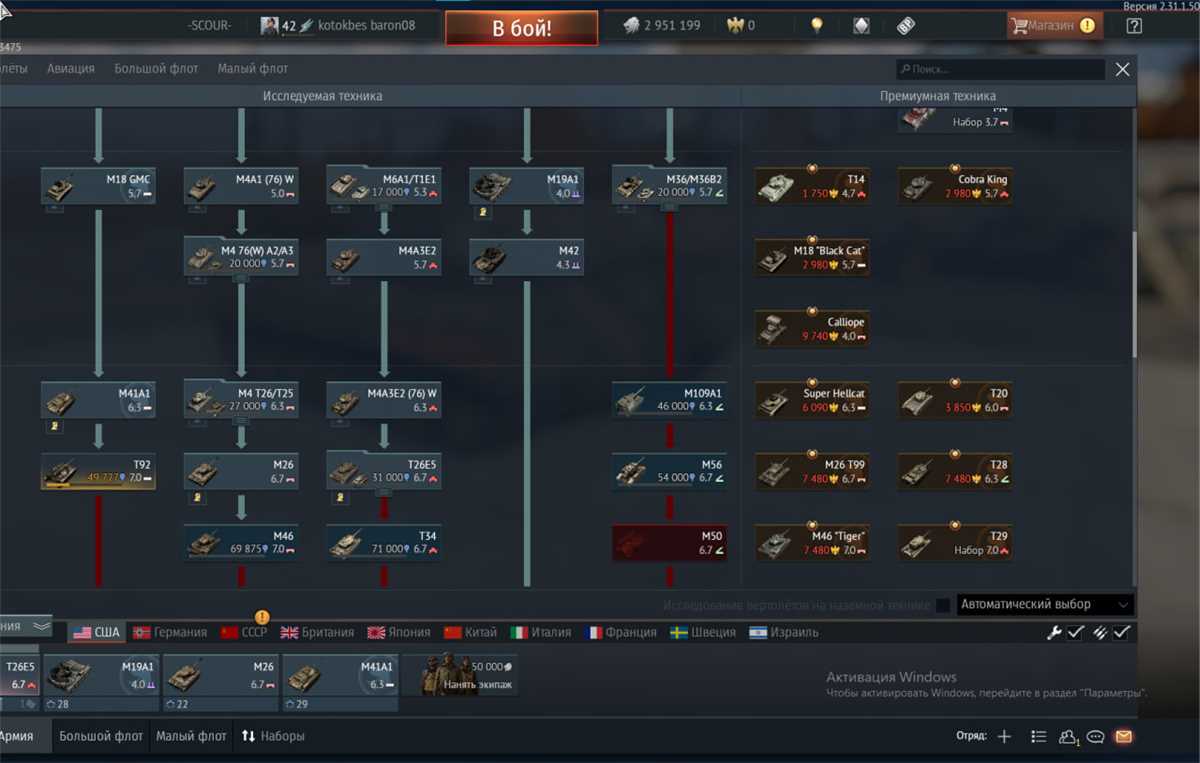Viewport: 1200px width, 763px height.
Task: Select premium Cobra King tank card
Action: tap(955, 186)
